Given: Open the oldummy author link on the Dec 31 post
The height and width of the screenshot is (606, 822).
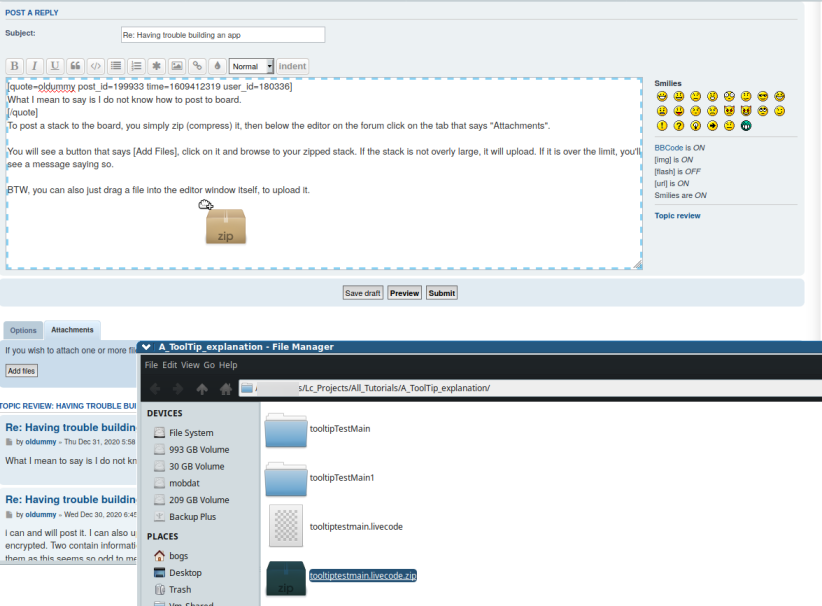Looking at the screenshot, I should click(x=40, y=442).
